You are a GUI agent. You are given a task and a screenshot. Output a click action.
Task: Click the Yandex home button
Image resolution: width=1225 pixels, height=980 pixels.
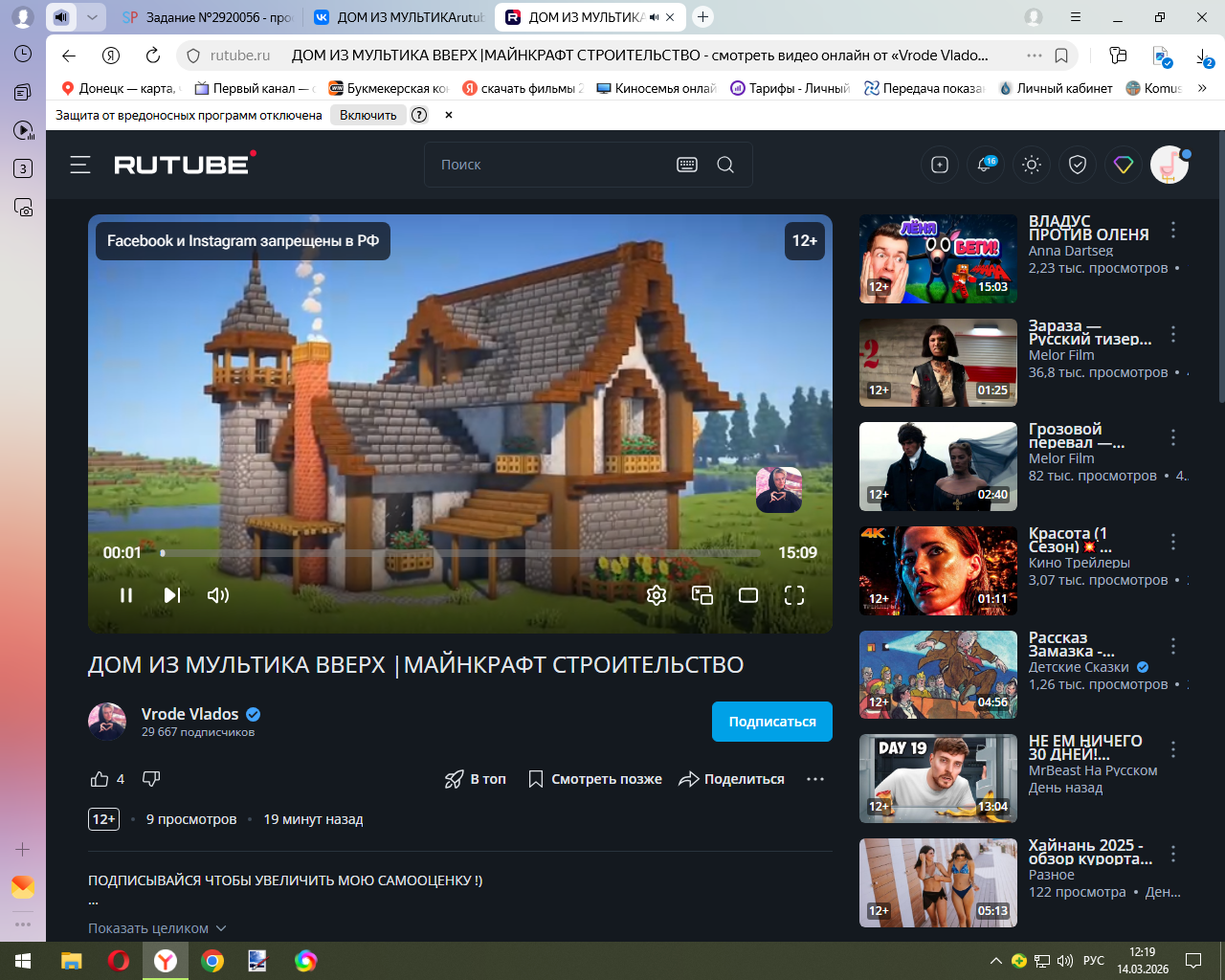pos(111,56)
